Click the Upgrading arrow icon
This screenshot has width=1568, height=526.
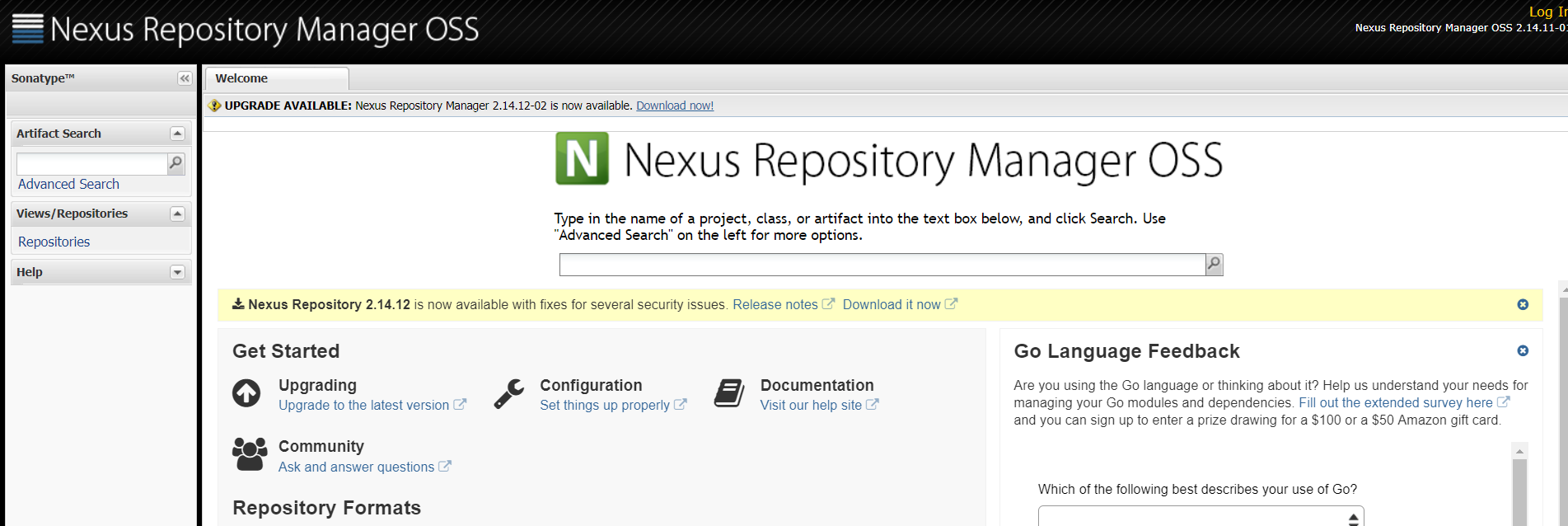coord(246,393)
